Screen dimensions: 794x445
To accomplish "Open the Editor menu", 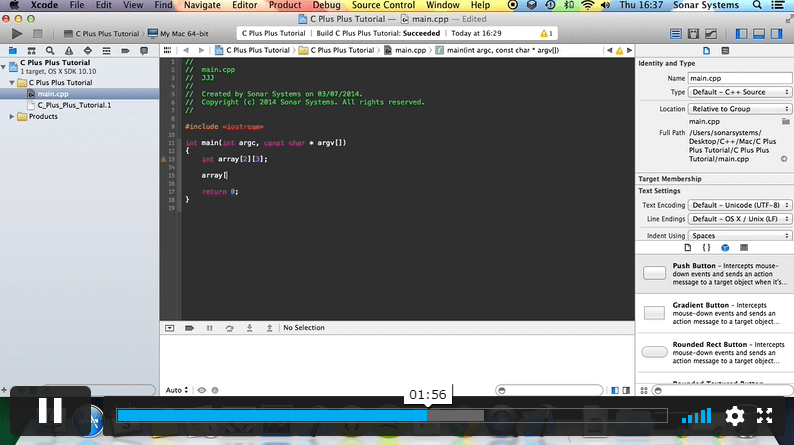I will (245, 5).
